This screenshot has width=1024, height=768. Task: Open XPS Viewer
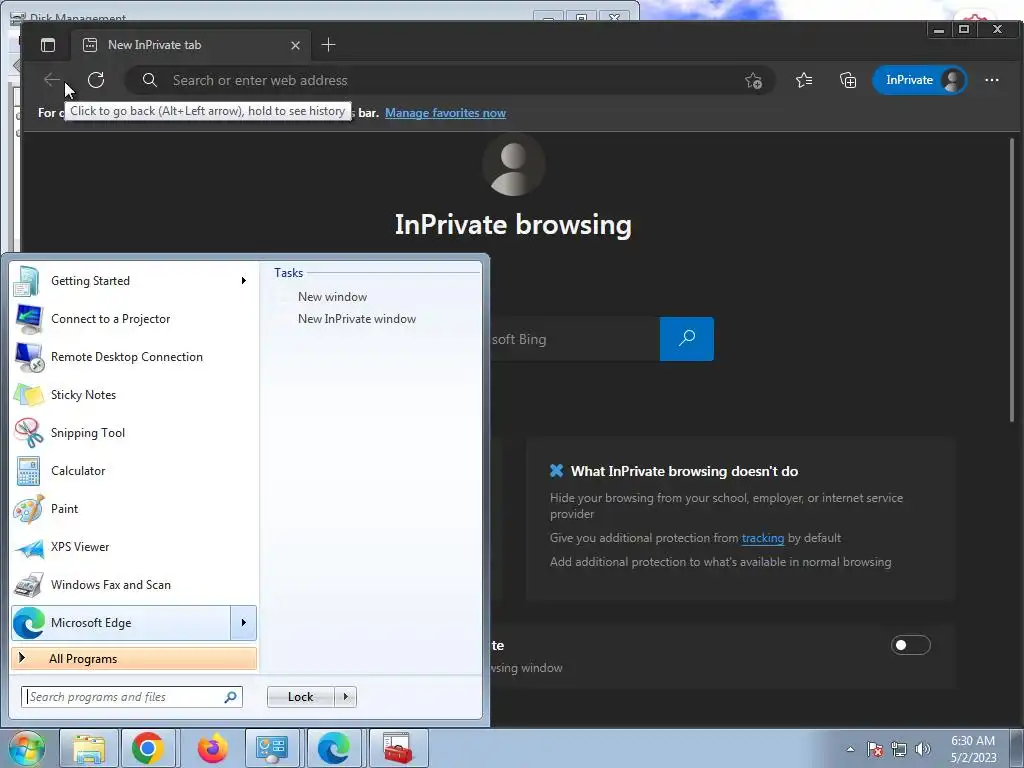point(134,547)
